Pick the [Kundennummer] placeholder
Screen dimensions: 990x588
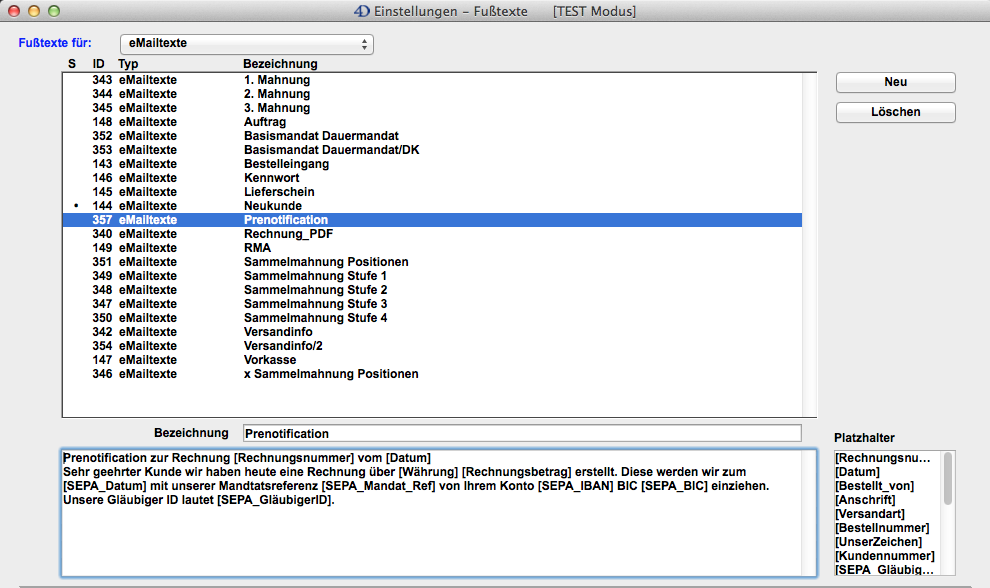click(x=884, y=556)
